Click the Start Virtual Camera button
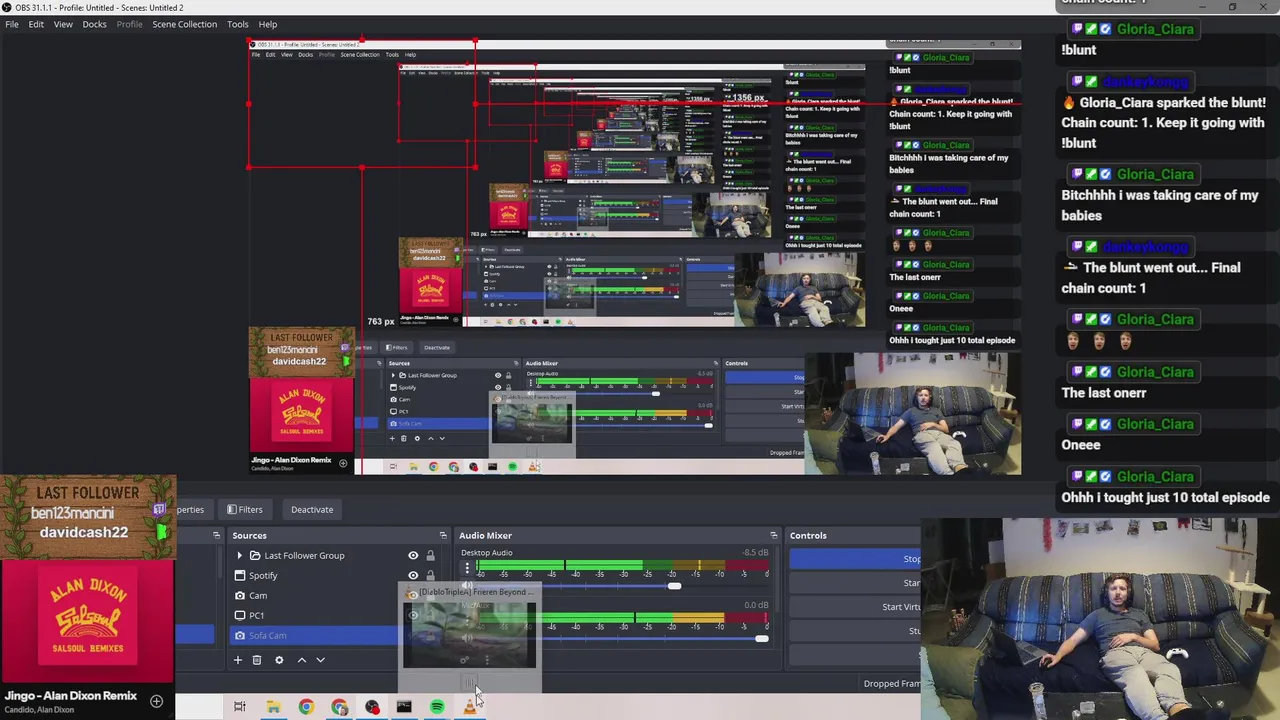Screen dimensions: 1280x720 (x=855, y=607)
